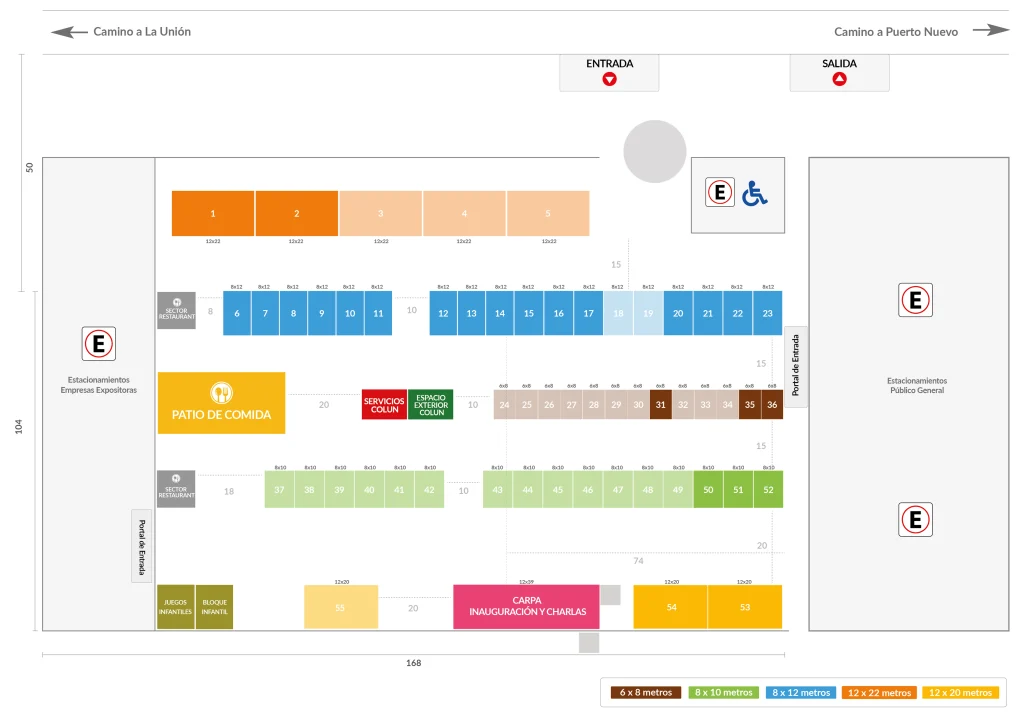Screen dimensions: 1024x727
Task: Click the fork-and-spoon icon in Patio de Comida
Action: tap(221, 393)
